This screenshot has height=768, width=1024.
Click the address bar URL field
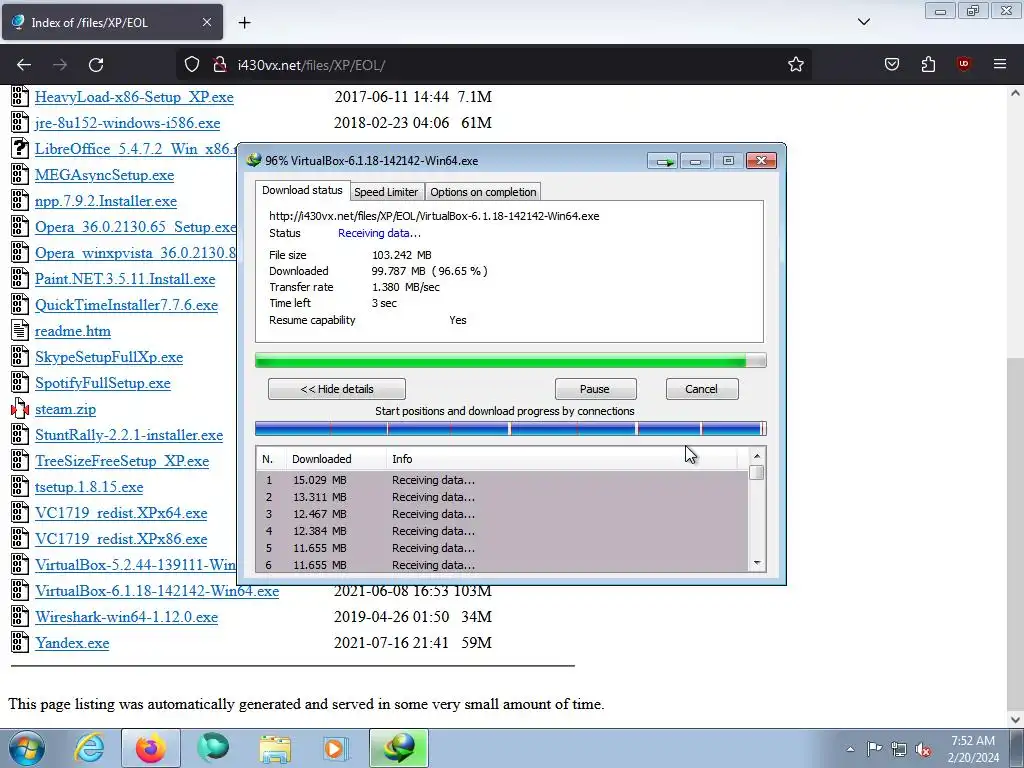coord(496,65)
